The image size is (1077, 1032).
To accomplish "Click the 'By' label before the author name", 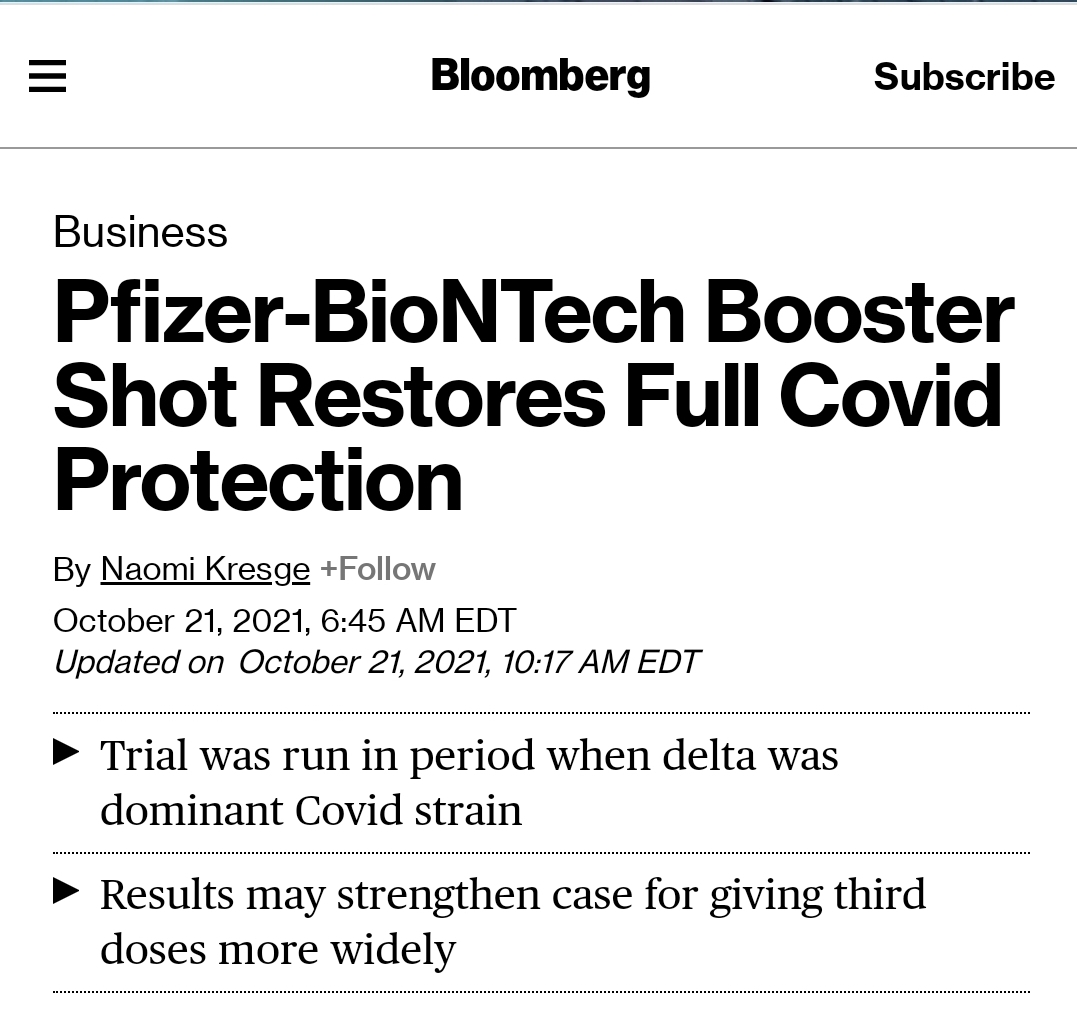I will click(72, 569).
